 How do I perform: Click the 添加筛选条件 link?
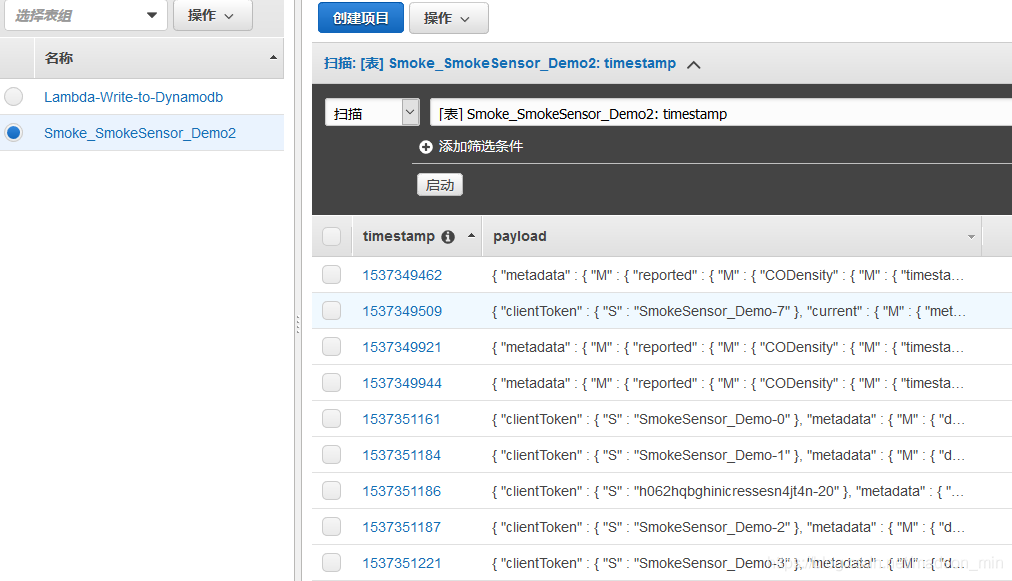click(481, 147)
